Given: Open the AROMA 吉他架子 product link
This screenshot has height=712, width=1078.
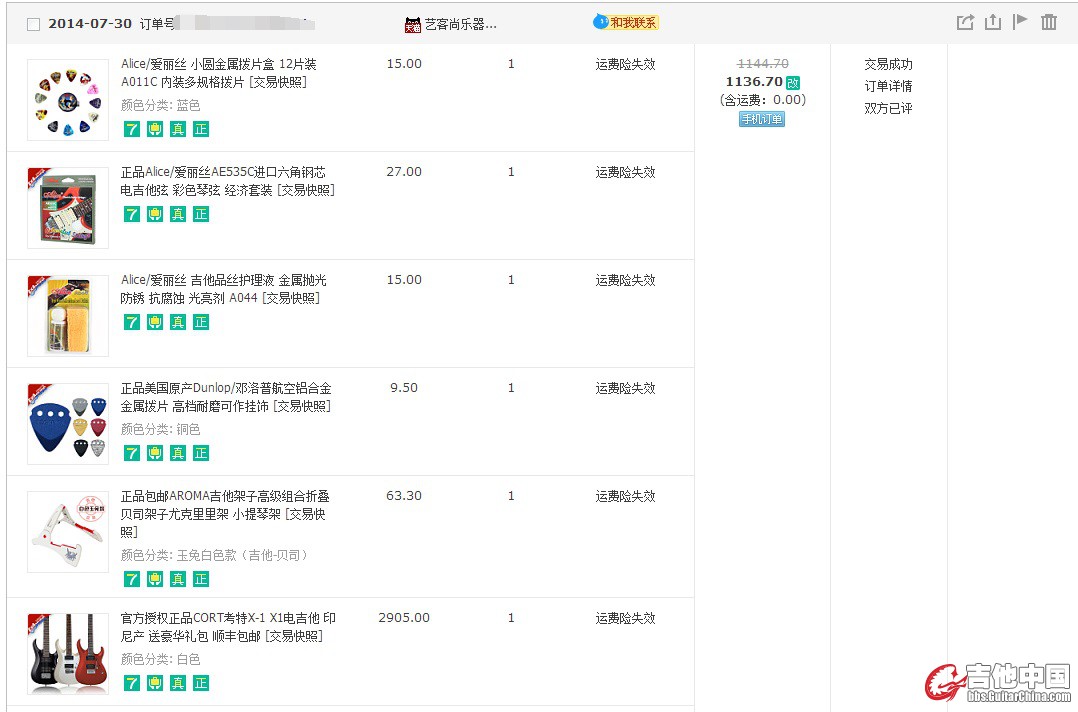Looking at the screenshot, I should [x=225, y=513].
